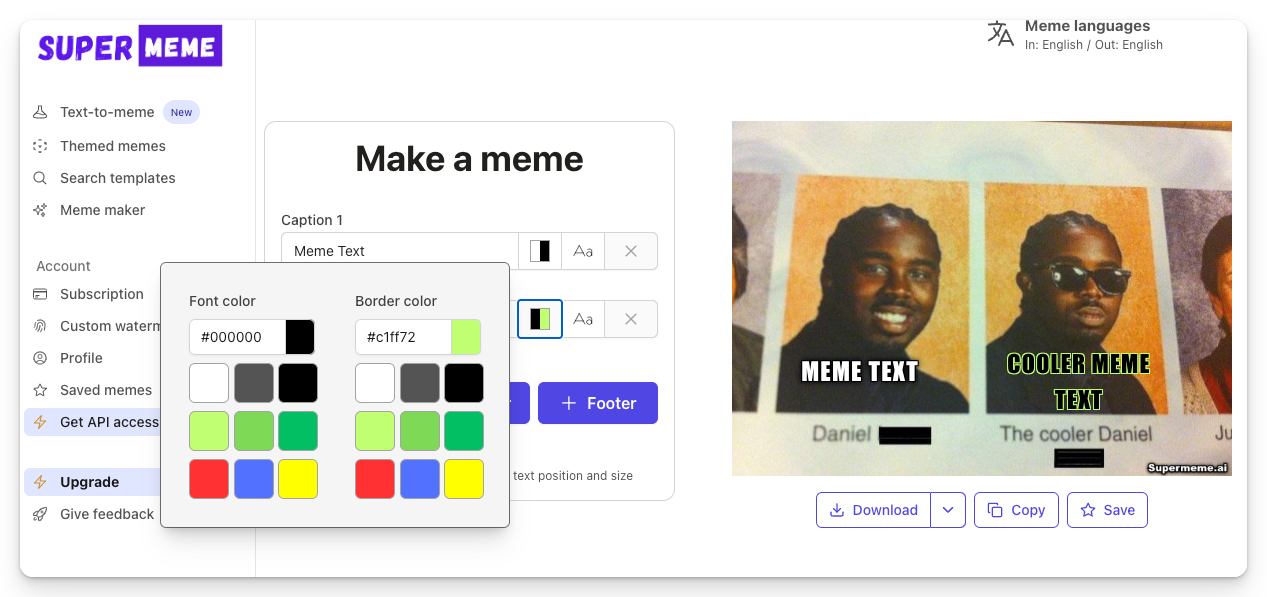Open the Subscription page
Screen dimensions: 1267x597
click(38, 294)
